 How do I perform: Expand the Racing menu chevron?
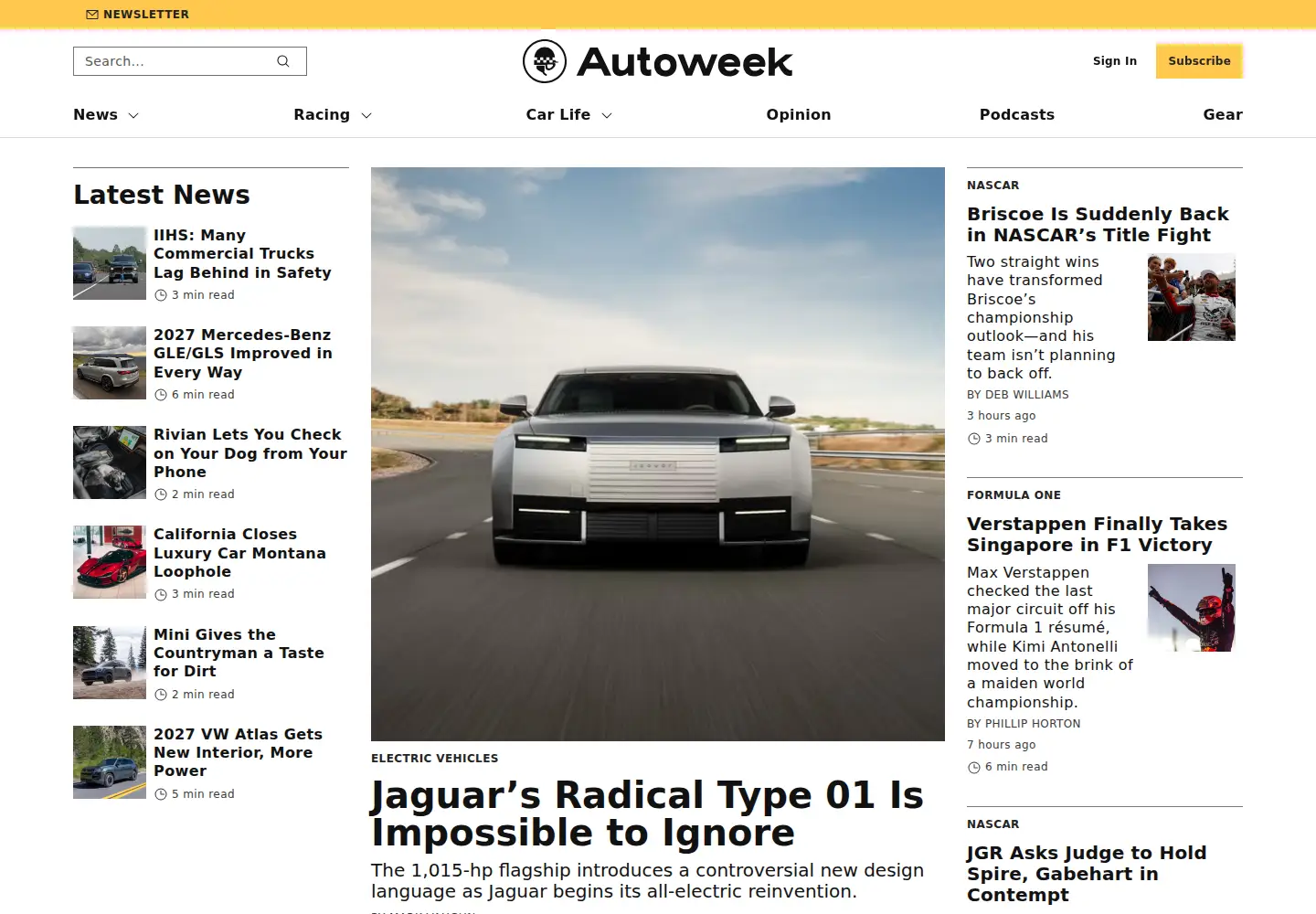click(x=366, y=115)
